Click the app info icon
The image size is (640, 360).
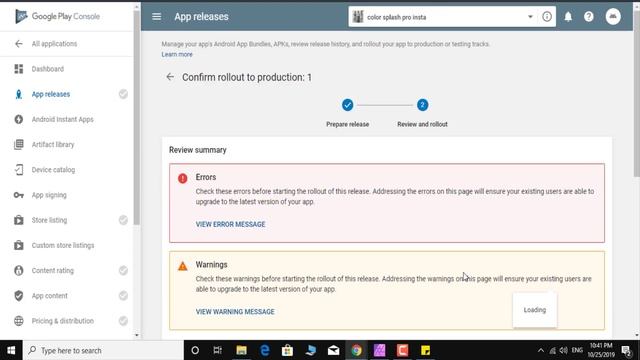click(x=547, y=17)
